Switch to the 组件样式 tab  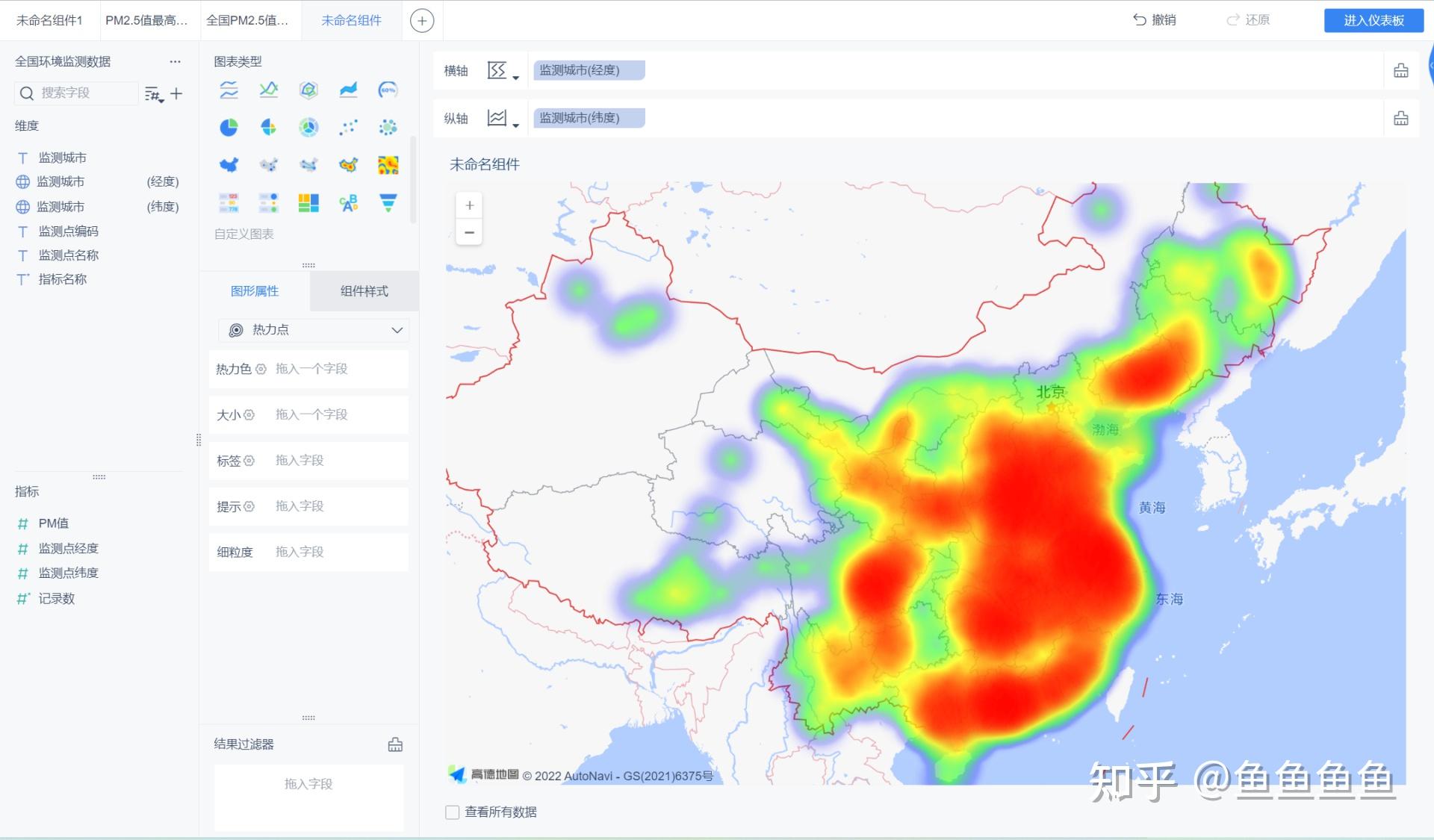[x=364, y=291]
